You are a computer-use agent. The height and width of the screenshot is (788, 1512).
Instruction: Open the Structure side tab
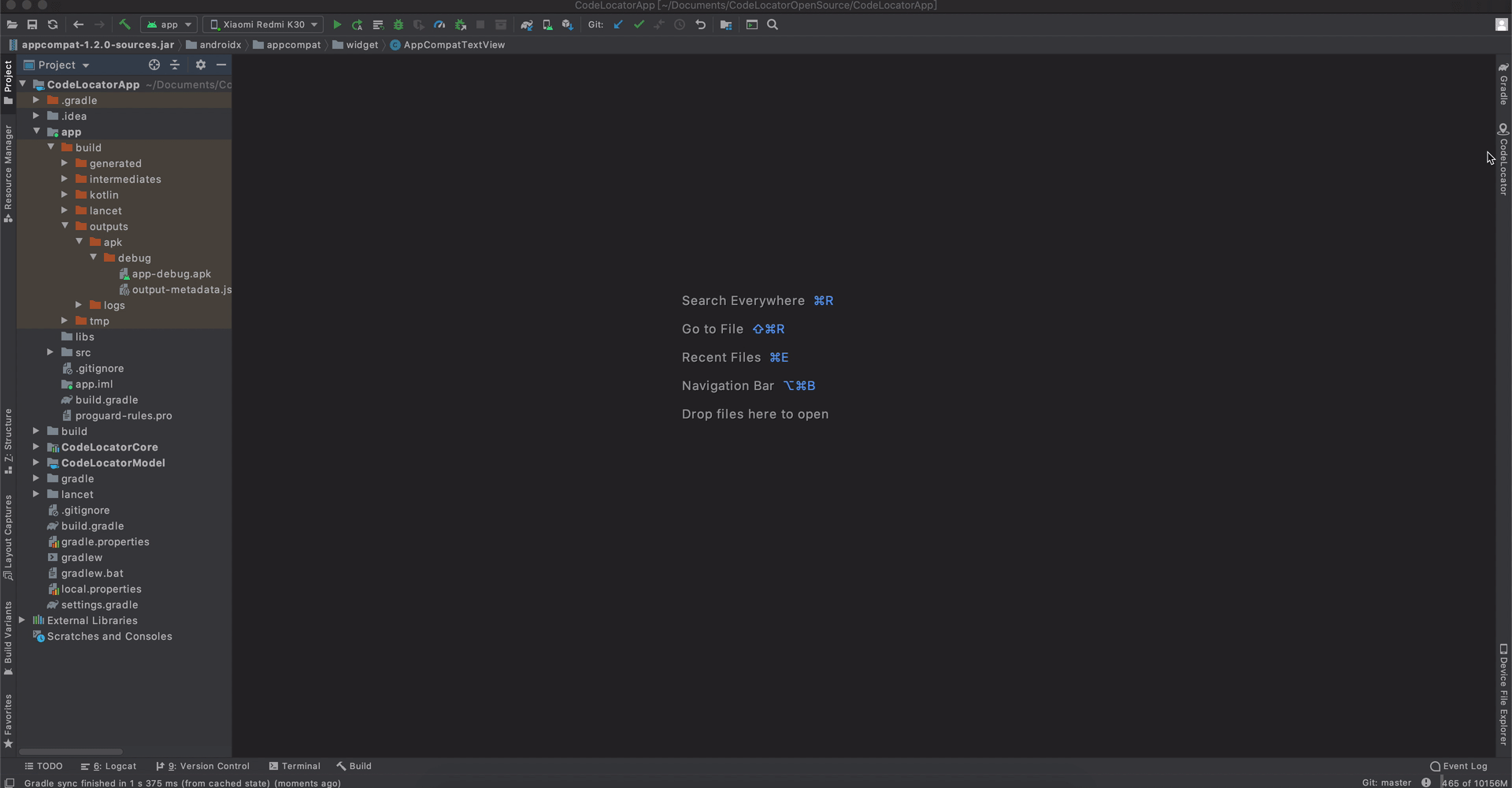(8, 441)
